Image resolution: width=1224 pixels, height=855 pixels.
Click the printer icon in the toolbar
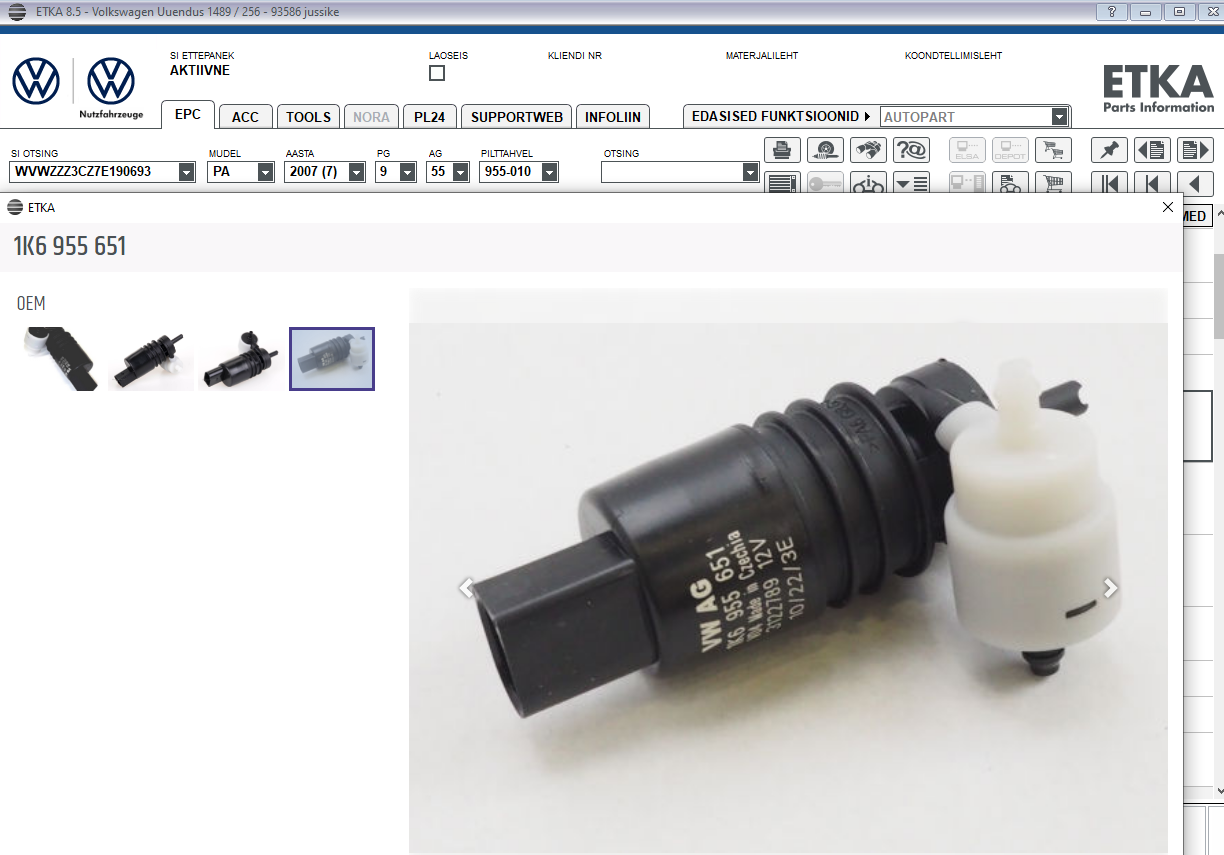(782, 150)
